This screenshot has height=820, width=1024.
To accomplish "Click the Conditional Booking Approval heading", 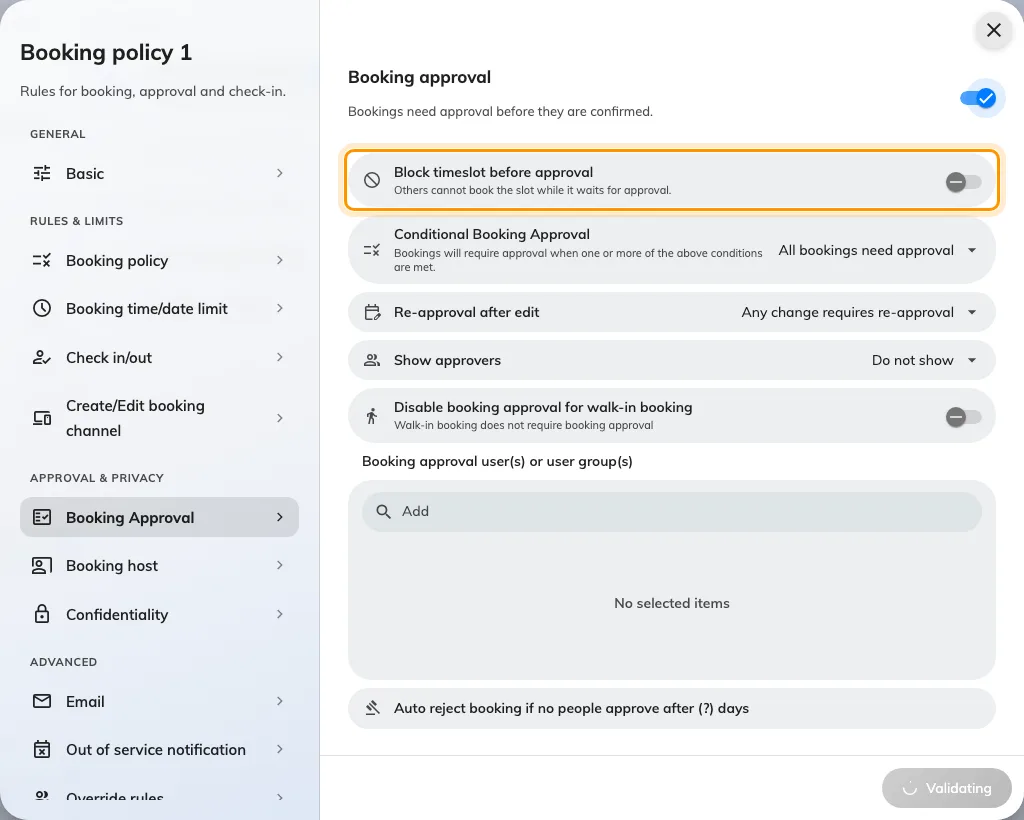I will click(492, 234).
